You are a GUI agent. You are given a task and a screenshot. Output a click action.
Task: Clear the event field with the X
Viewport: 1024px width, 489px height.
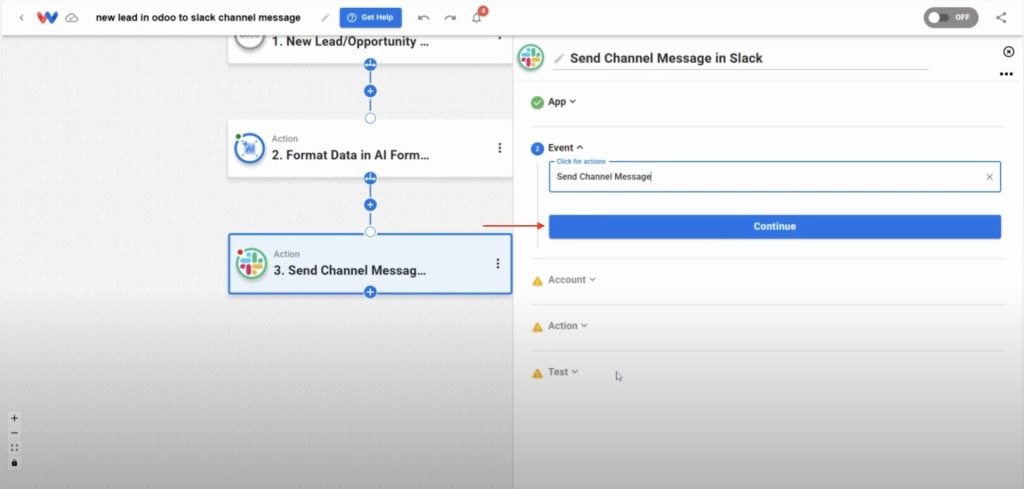pyautogui.click(x=989, y=177)
